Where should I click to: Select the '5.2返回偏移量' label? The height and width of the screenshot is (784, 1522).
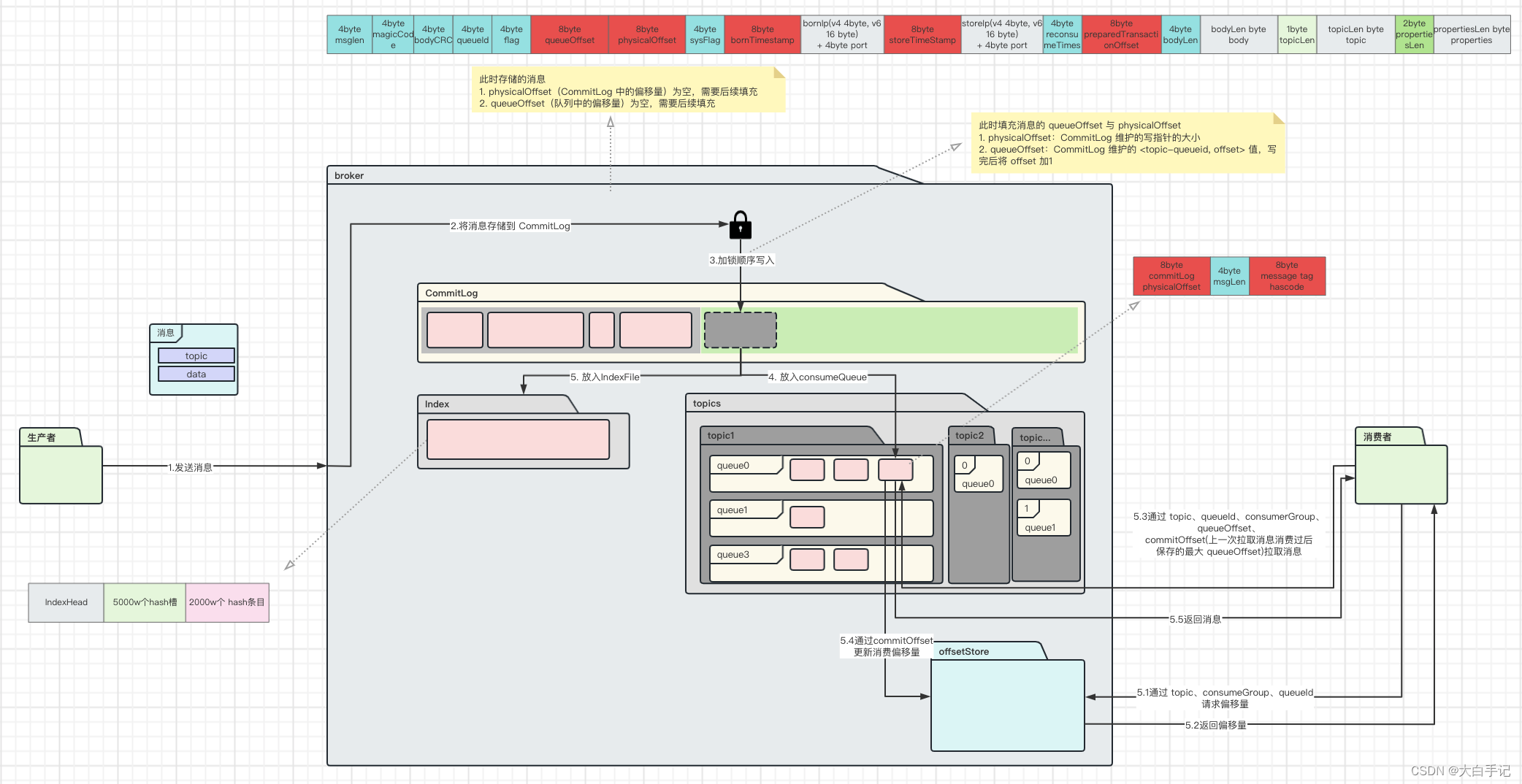tap(1215, 725)
